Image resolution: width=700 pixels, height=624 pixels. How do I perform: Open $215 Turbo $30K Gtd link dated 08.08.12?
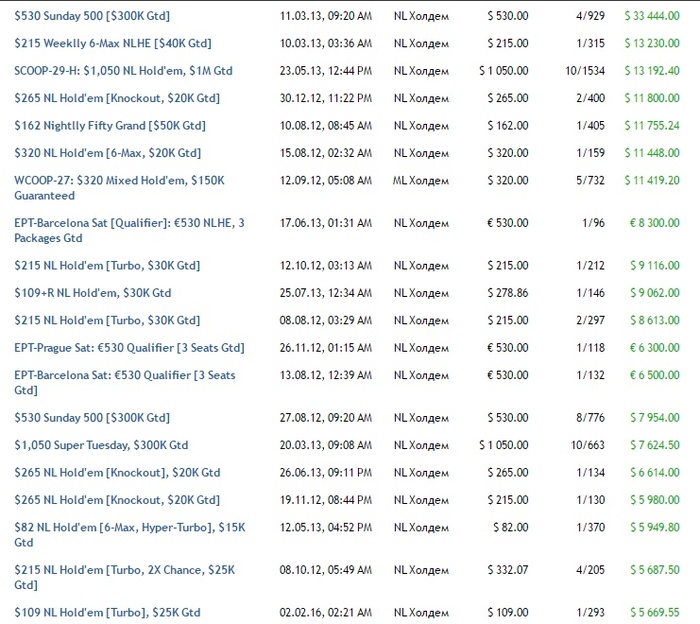[107, 320]
